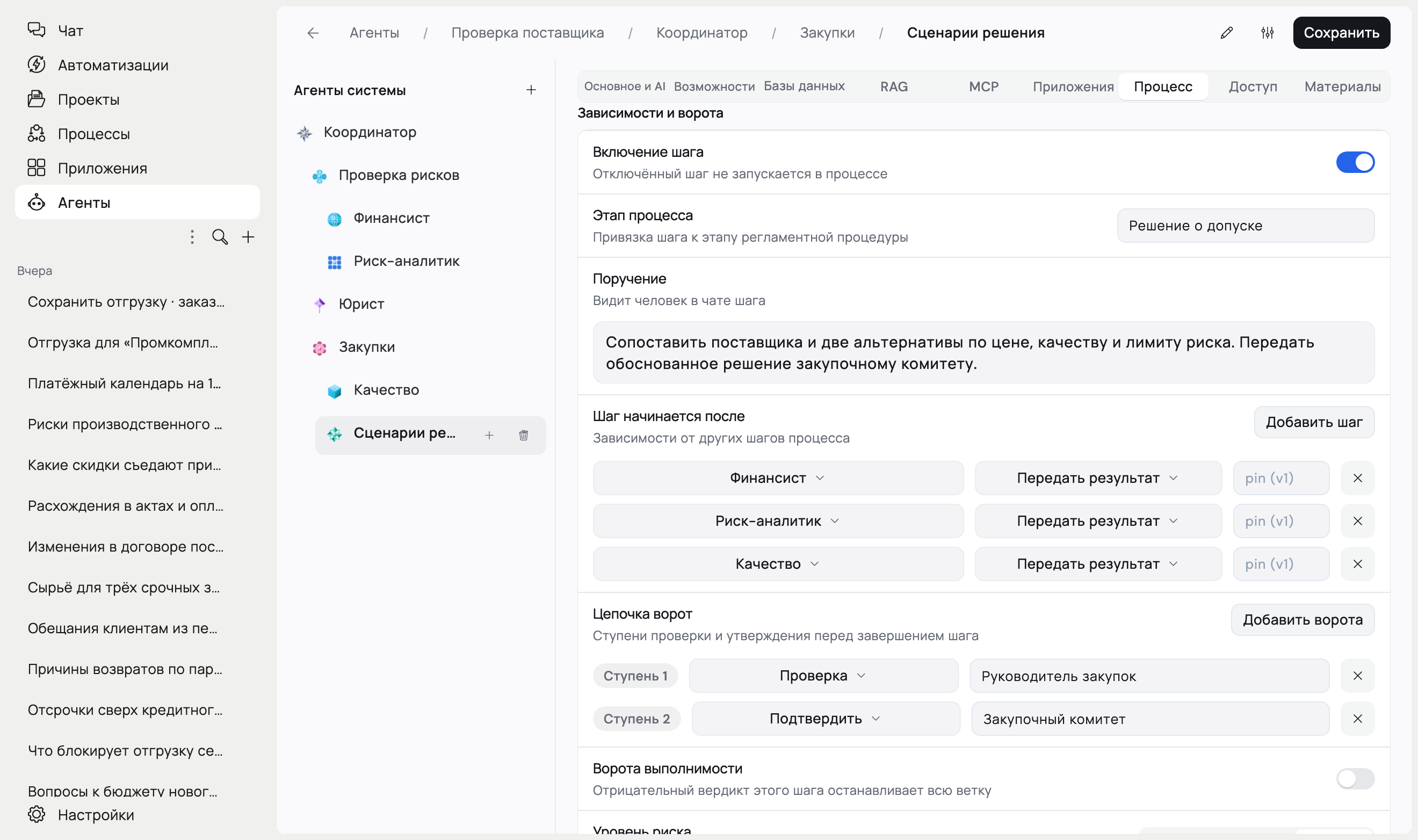Remove the Ступень 1 gate row
The height and width of the screenshot is (840, 1418).
point(1357,676)
